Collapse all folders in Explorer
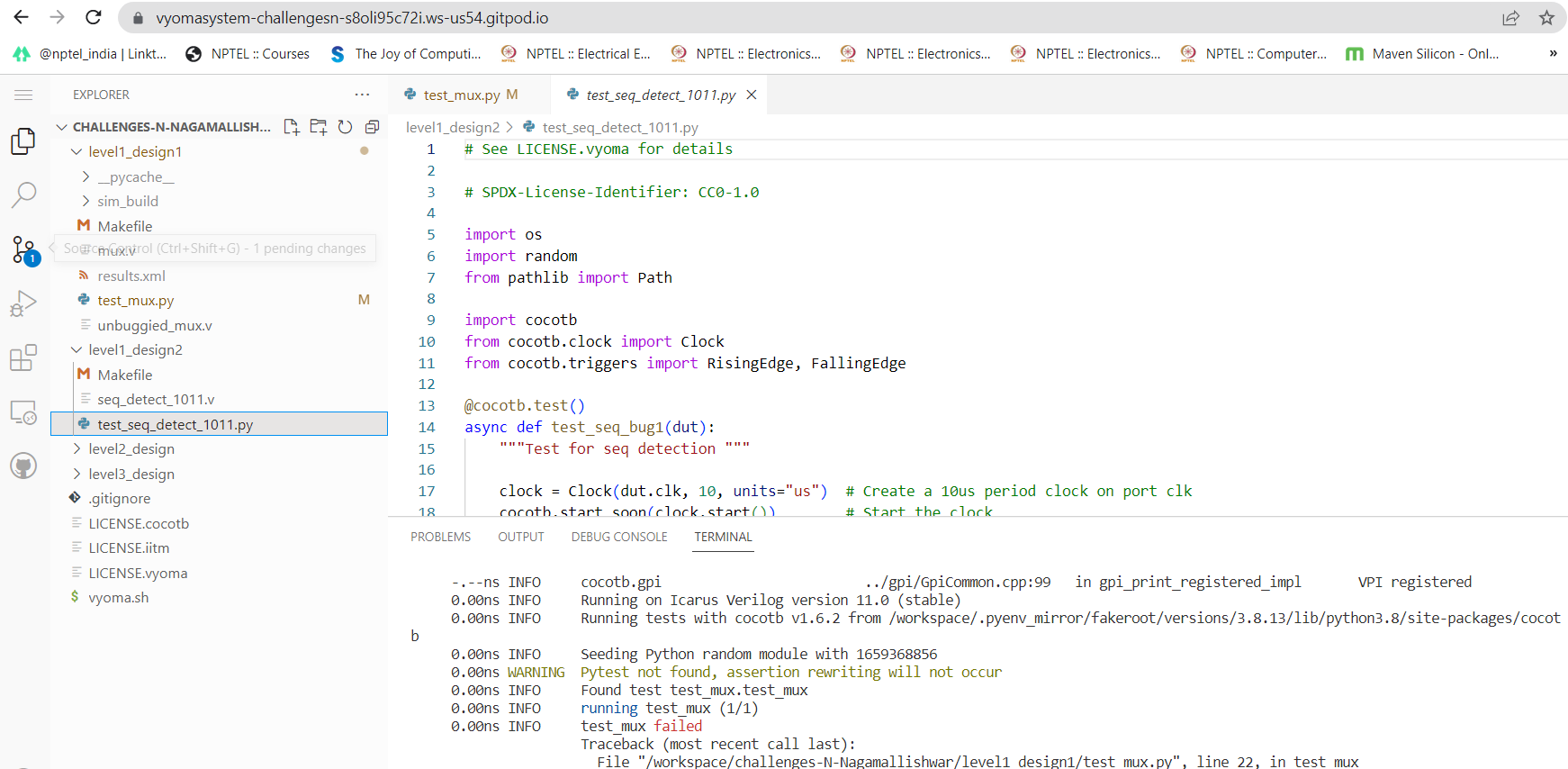 [372, 127]
